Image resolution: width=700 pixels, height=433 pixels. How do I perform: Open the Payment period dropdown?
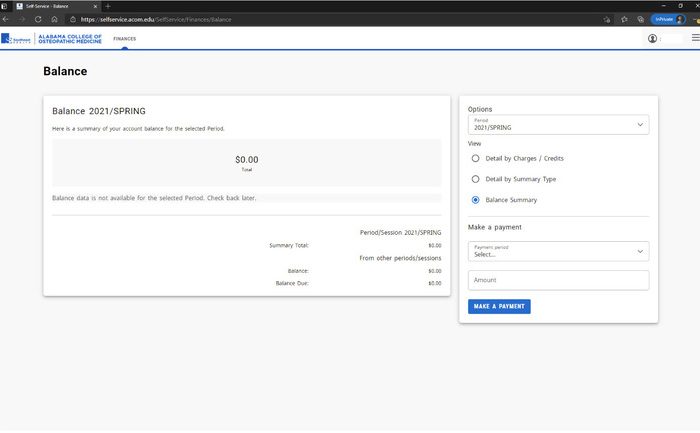point(558,252)
